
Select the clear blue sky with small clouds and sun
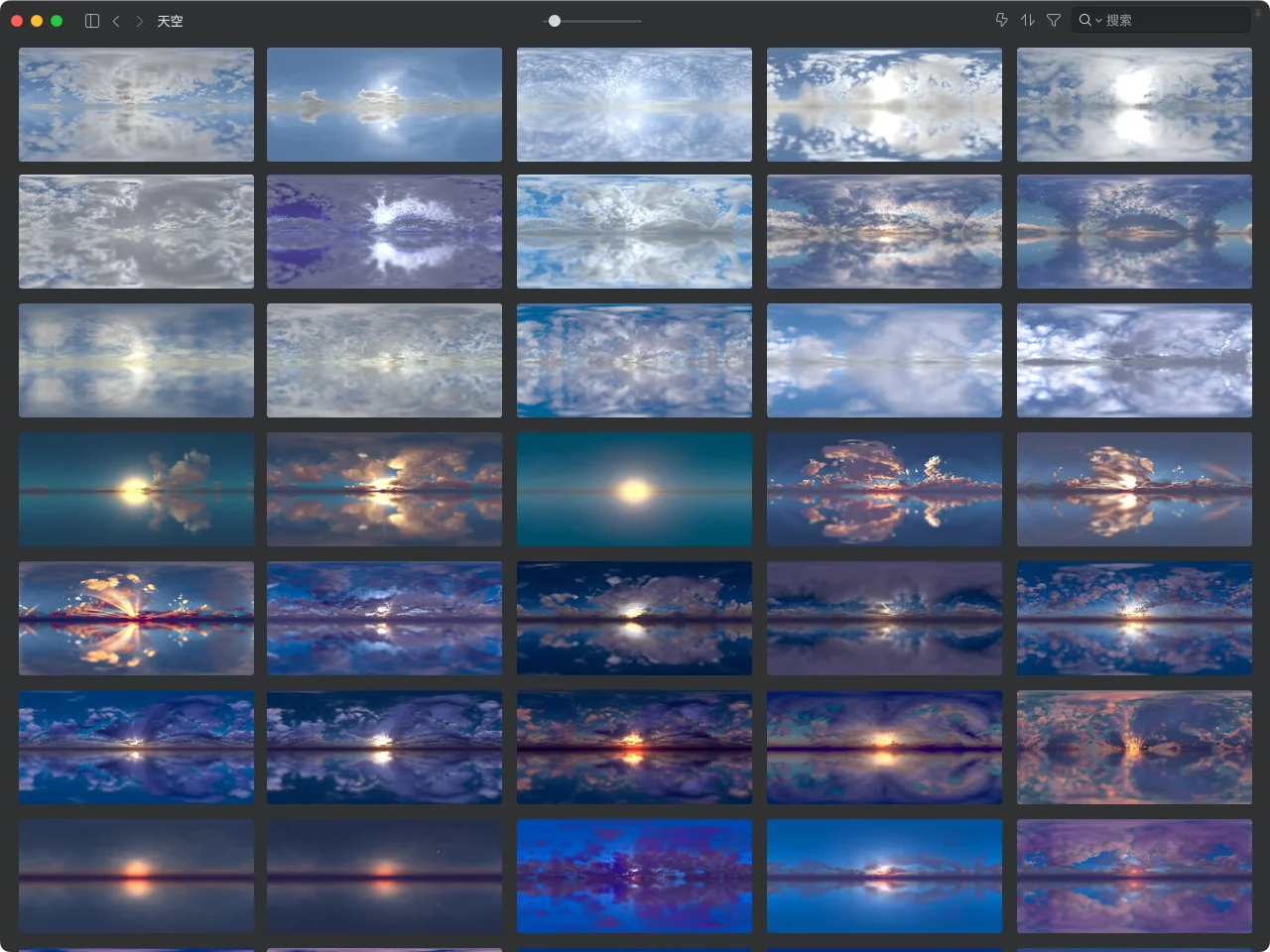point(384,104)
